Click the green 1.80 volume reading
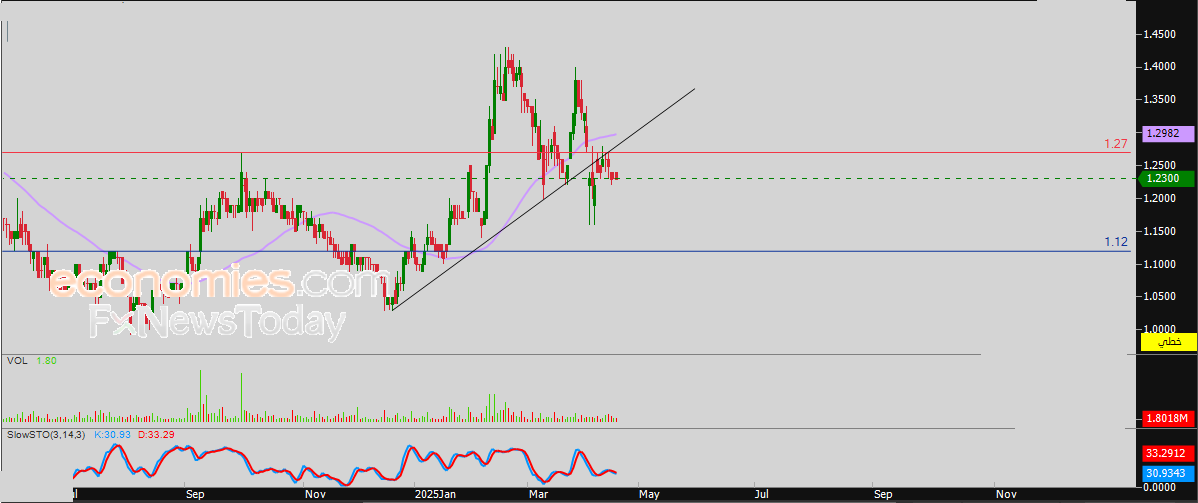This screenshot has height=503, width=1198. [46, 360]
